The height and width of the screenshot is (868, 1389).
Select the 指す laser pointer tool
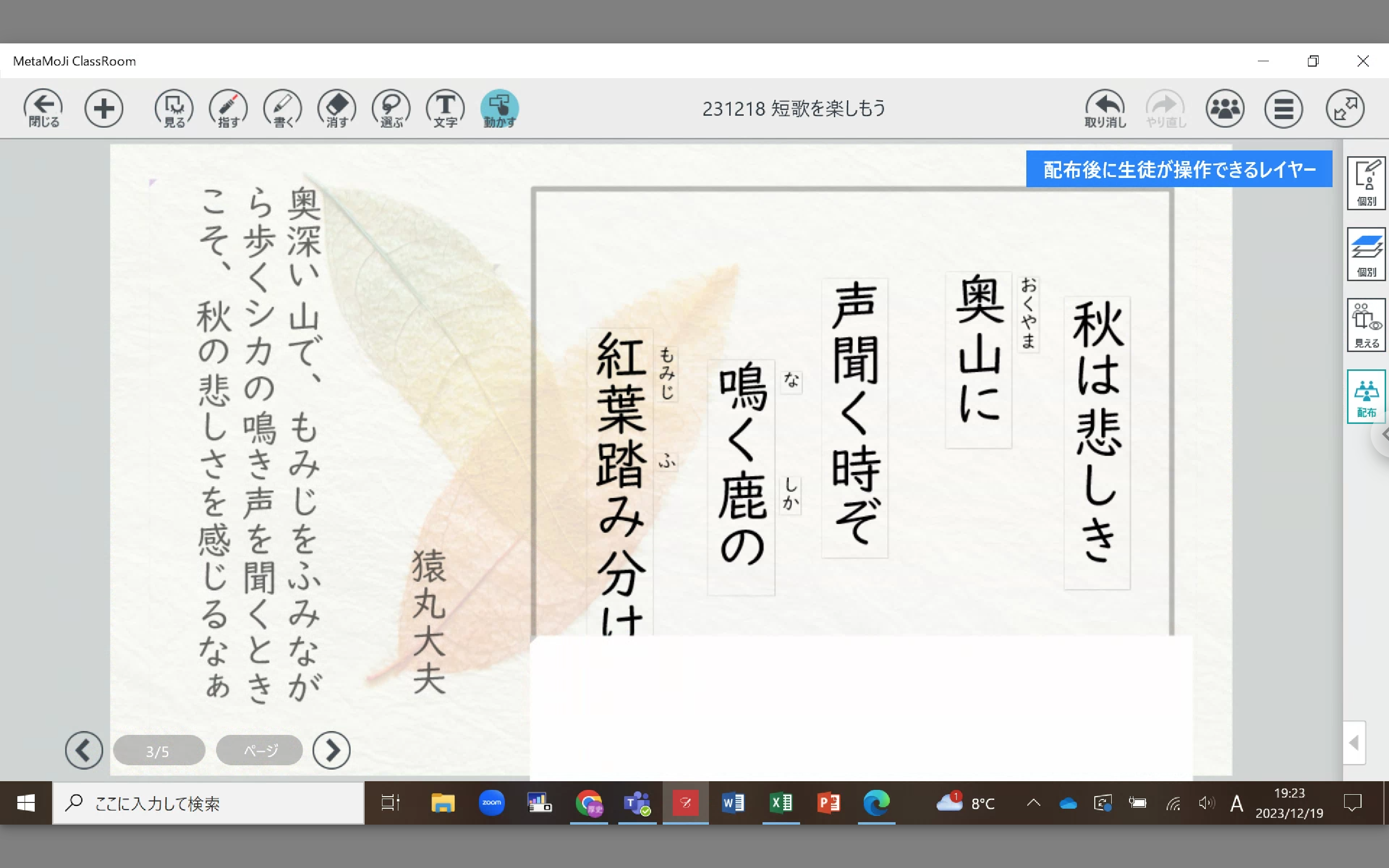(x=228, y=108)
